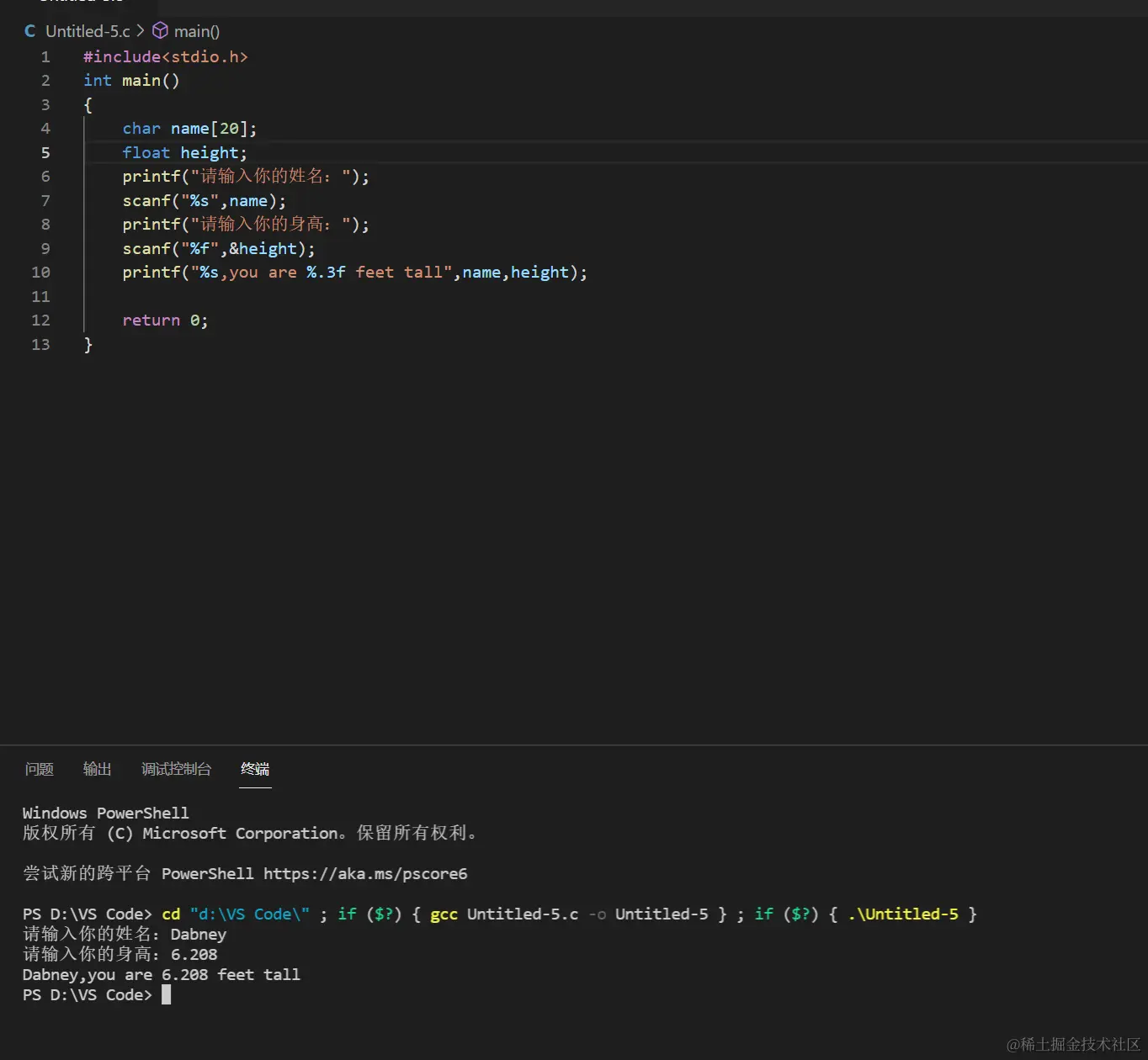
Task: Click line number 10 in the gutter
Action: pos(40,273)
